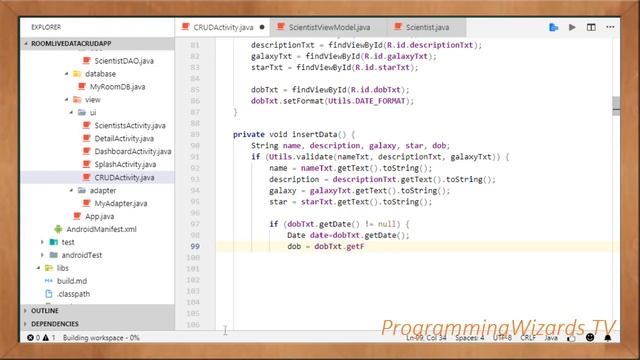Click Building workspace progress in status bar
Viewport: 640px width, 360px height.
point(101,338)
